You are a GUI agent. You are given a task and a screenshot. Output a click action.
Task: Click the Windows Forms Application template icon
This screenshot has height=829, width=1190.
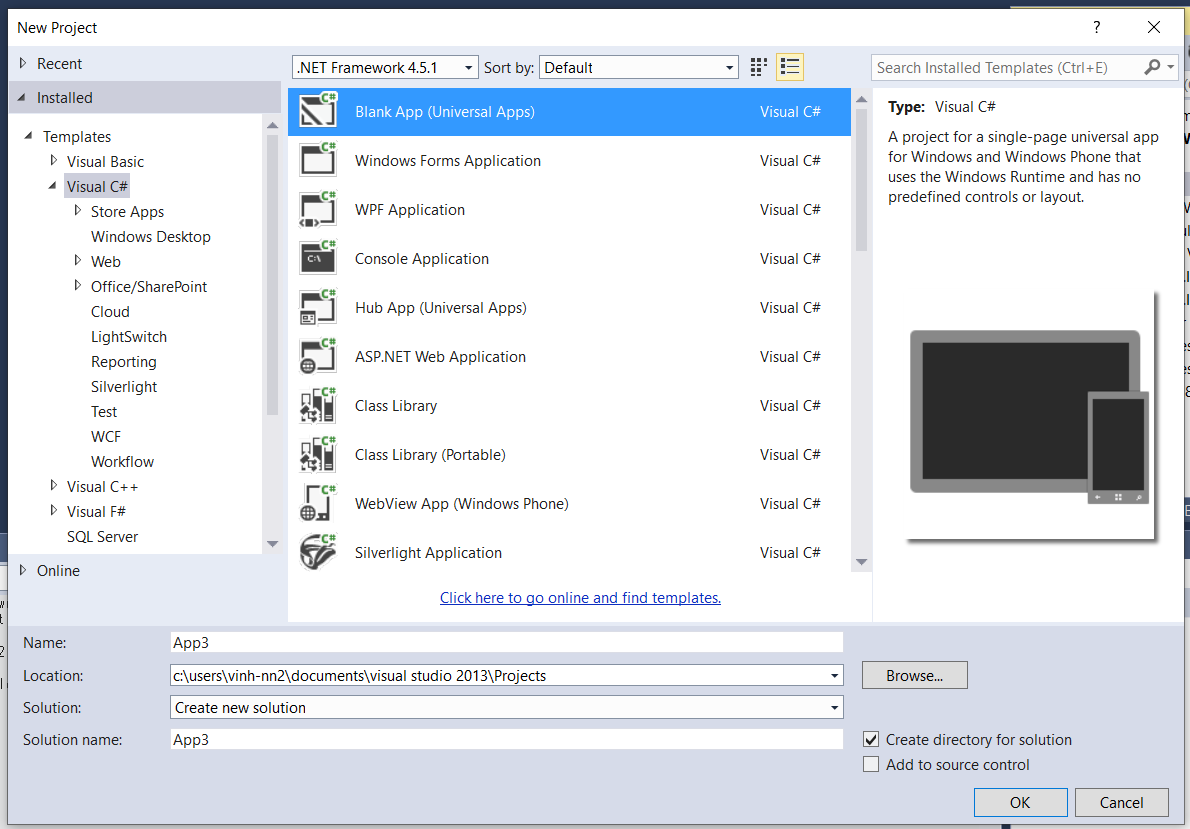tap(317, 160)
